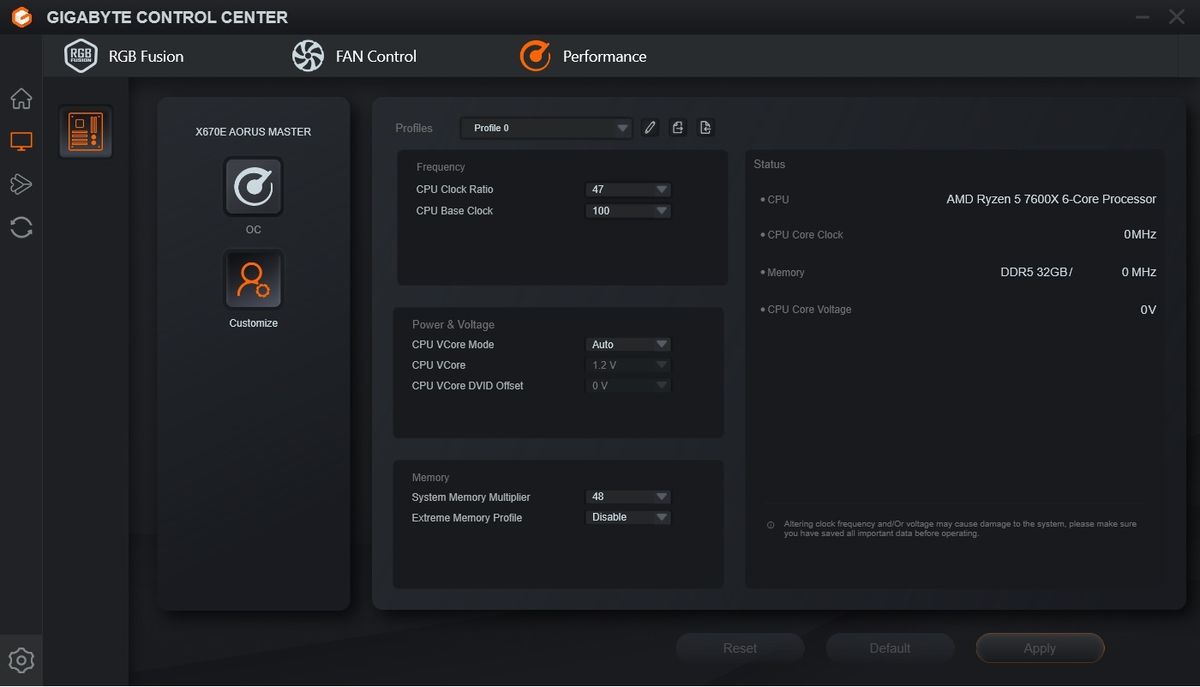This screenshot has width=1200, height=687.
Task: Click the GIGABYTE CONTROL CENTER title text
Action: click(x=167, y=17)
